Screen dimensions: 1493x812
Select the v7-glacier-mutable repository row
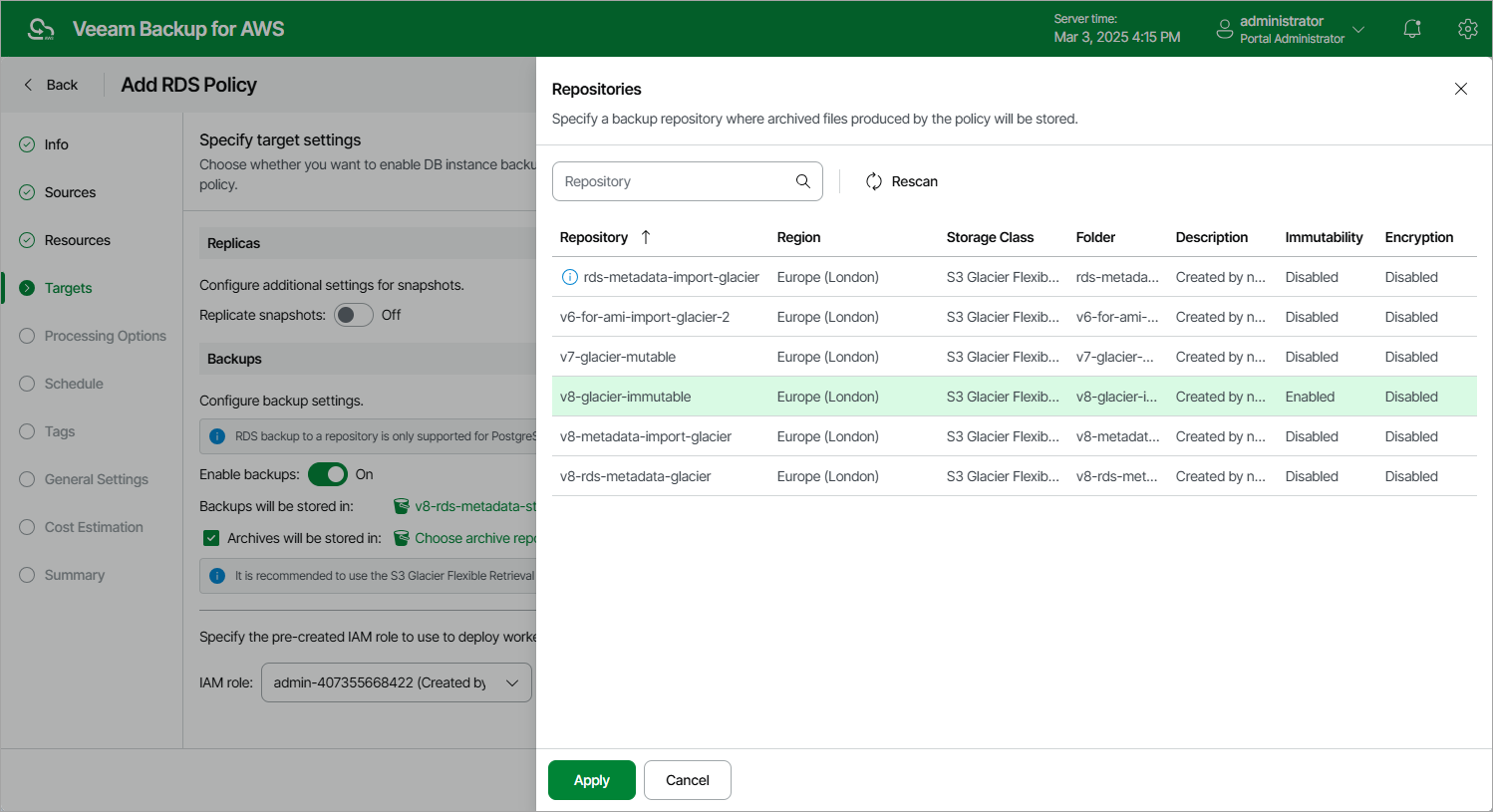pyautogui.click(x=618, y=357)
